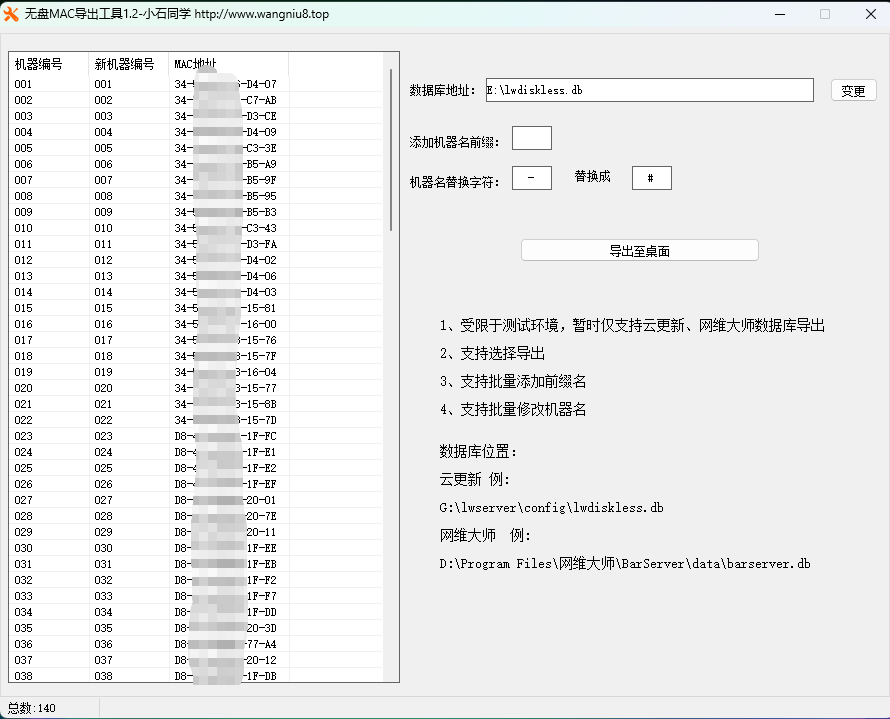Click the machine list vertical scrollbar
The image size is (890, 719).
[x=391, y=150]
